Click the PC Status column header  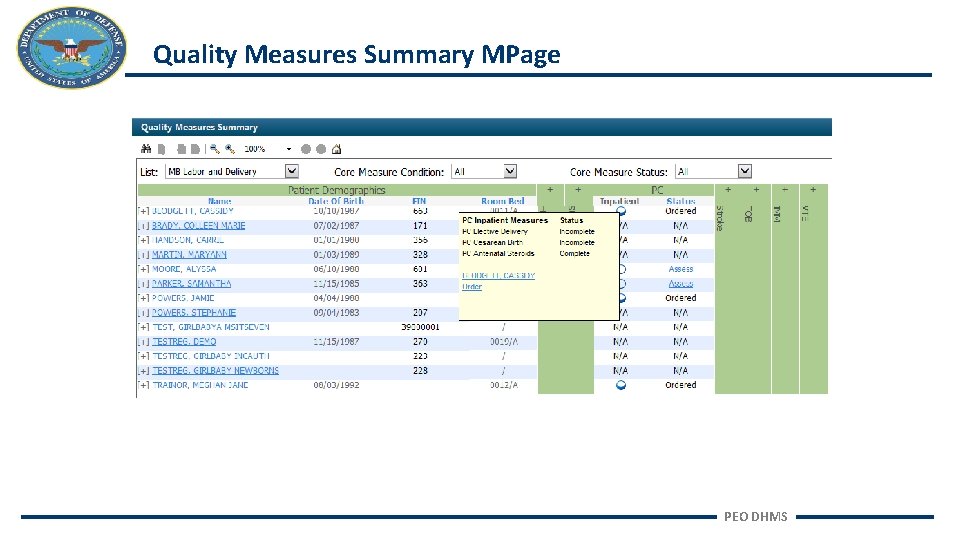click(x=681, y=201)
